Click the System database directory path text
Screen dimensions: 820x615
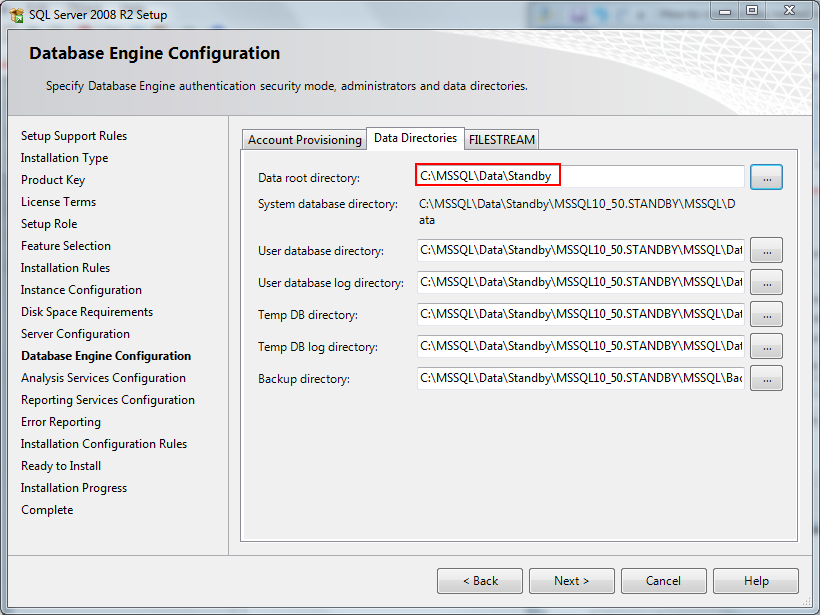[577, 212]
